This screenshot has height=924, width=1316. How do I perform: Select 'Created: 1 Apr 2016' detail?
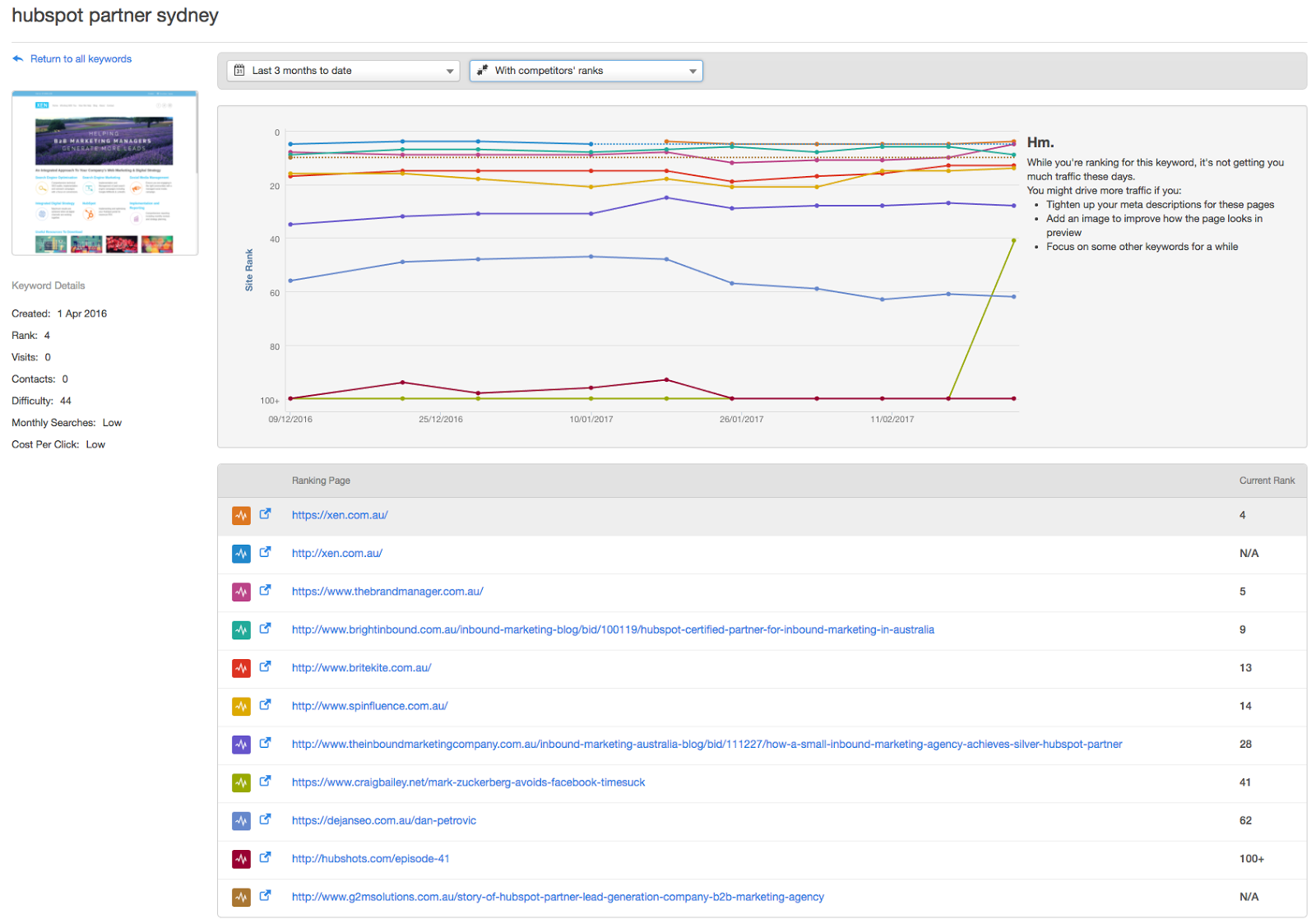click(59, 314)
